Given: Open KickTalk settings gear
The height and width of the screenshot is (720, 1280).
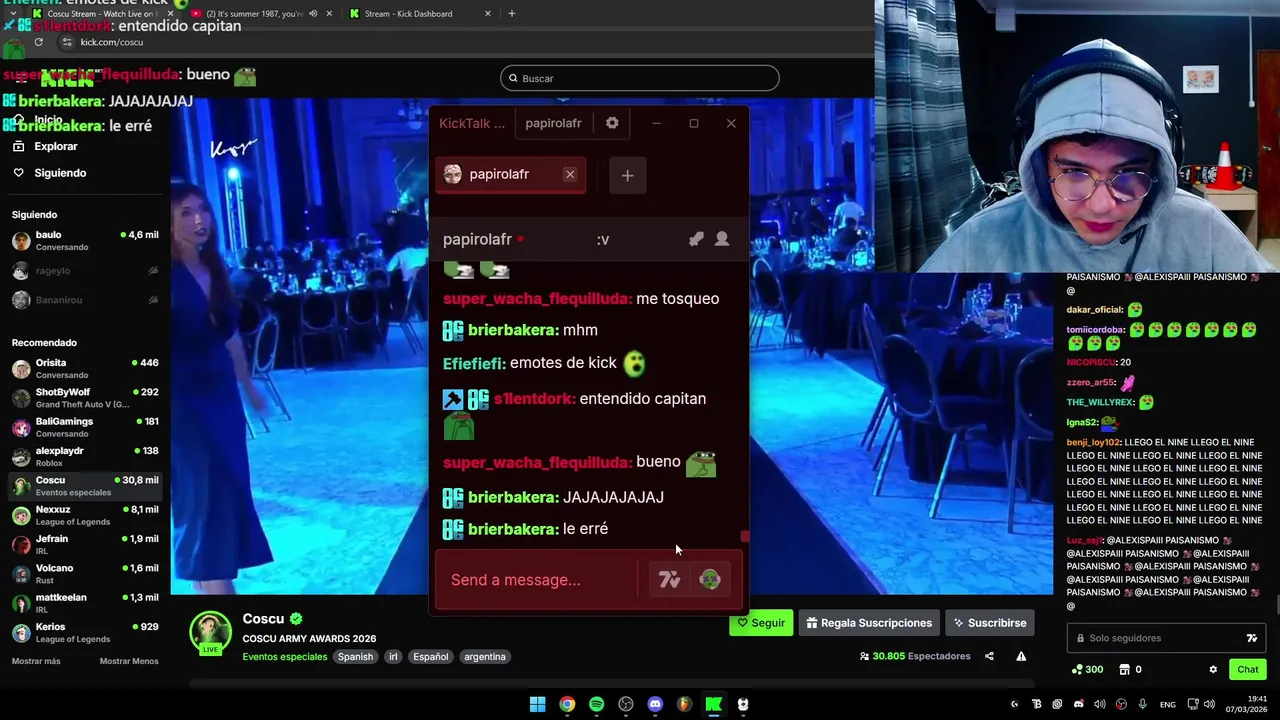Looking at the screenshot, I should (x=612, y=123).
